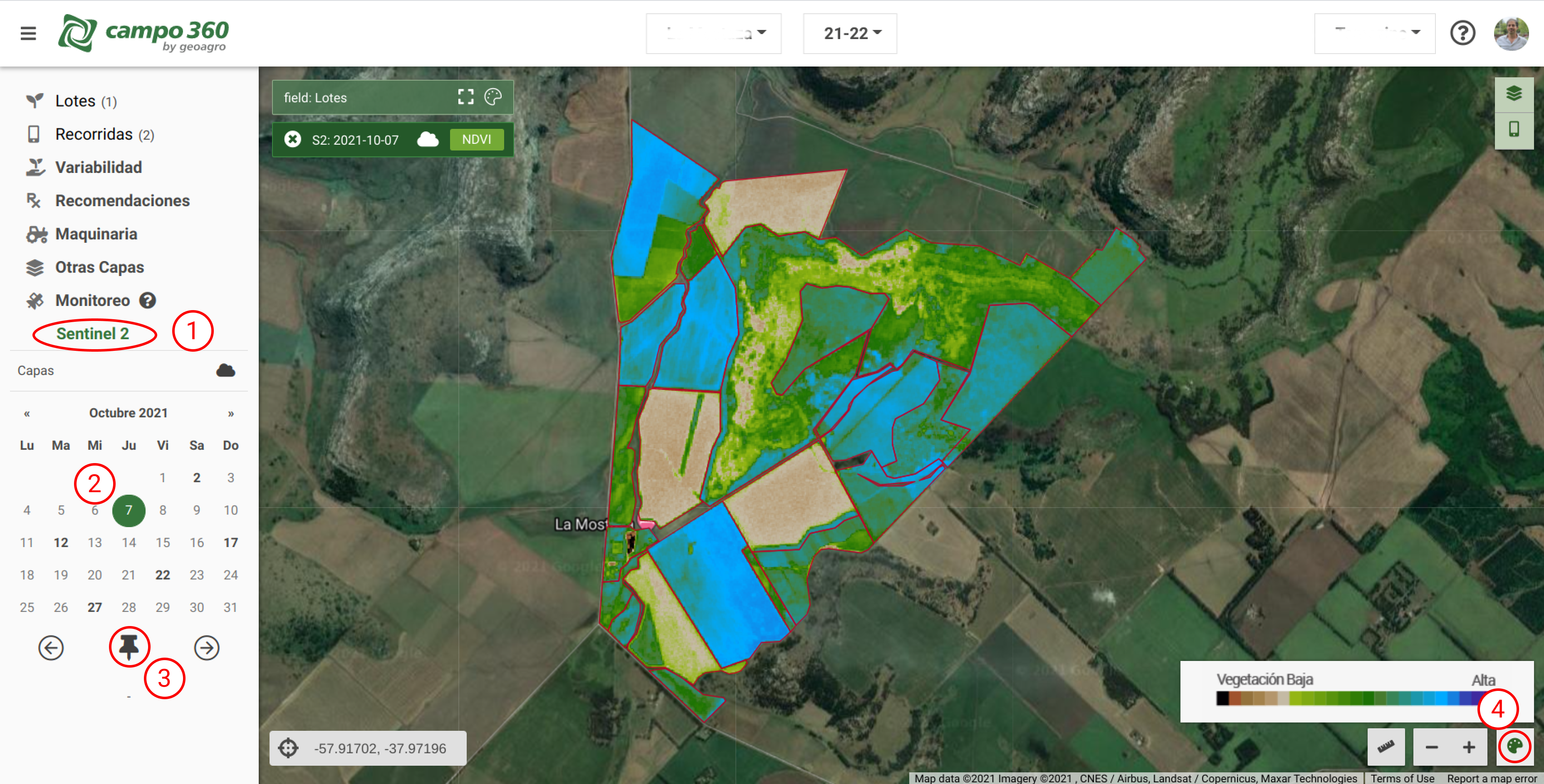Toggle the cloud filter in Capas row
Screen dimensions: 1544x784
pyautogui.click(x=225, y=370)
